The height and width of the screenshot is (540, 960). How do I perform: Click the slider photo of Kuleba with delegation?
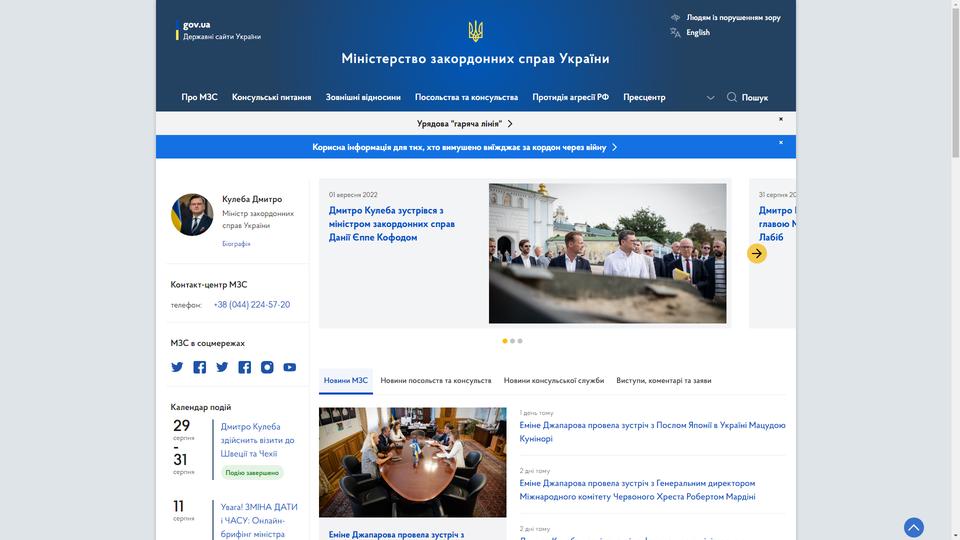click(607, 253)
